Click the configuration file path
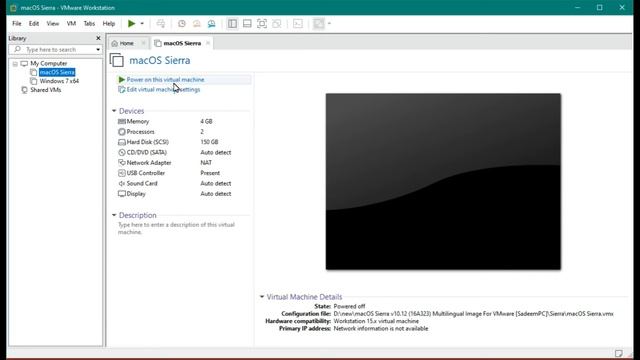 click(473, 314)
